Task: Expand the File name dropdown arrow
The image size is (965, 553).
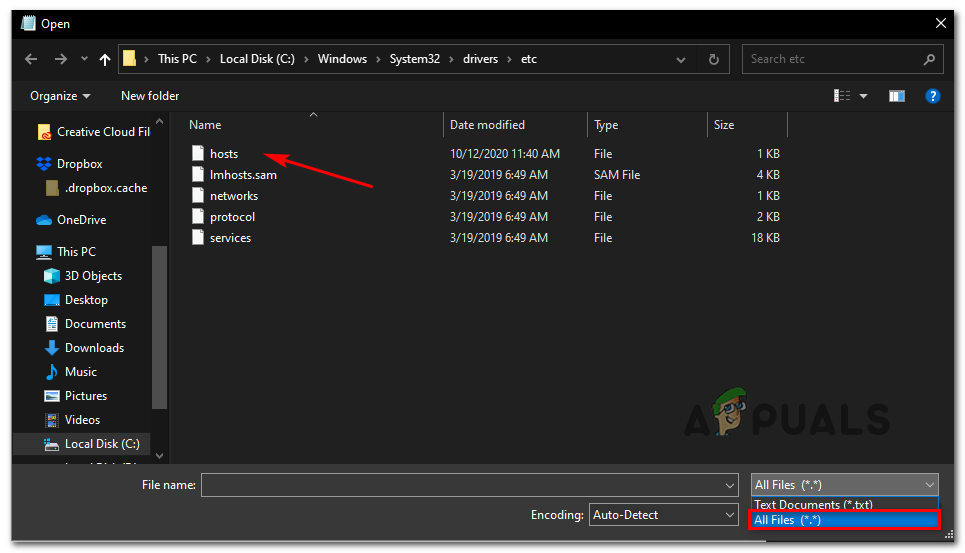Action: pos(730,485)
